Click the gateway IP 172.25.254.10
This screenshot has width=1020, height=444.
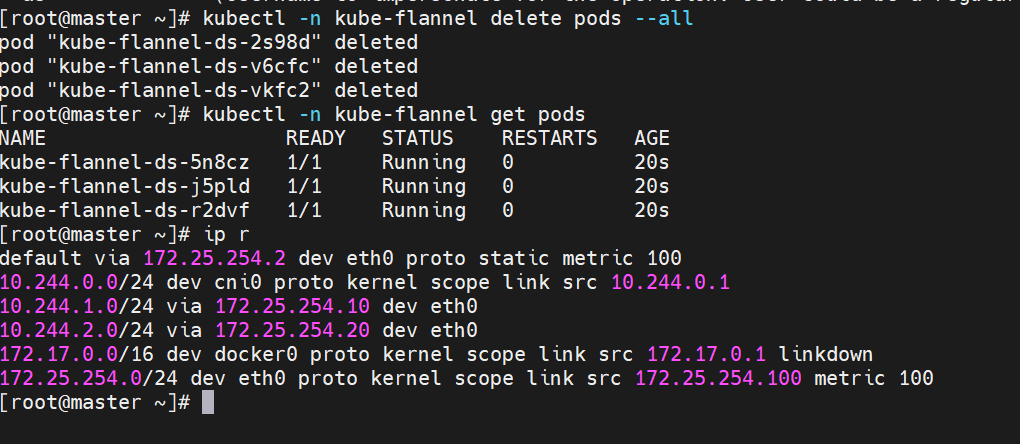(293, 307)
